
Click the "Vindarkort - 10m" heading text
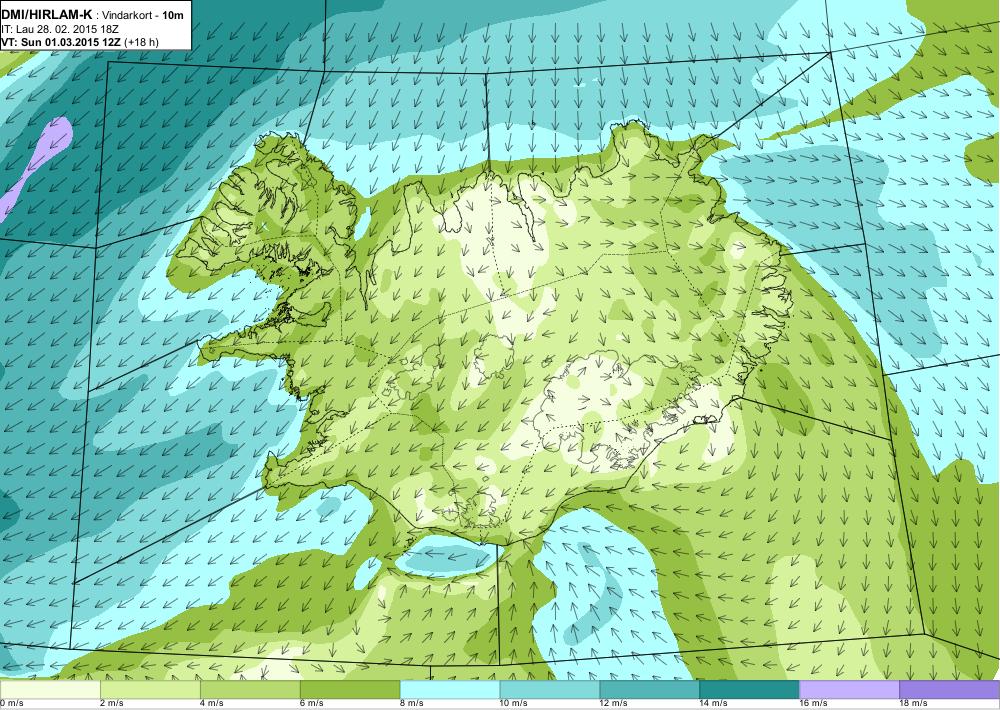[143, 14]
